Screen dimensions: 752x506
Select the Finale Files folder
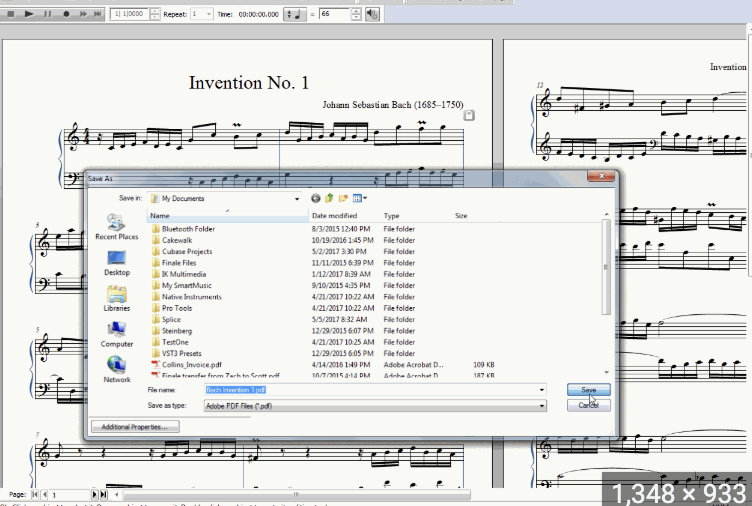(178, 263)
